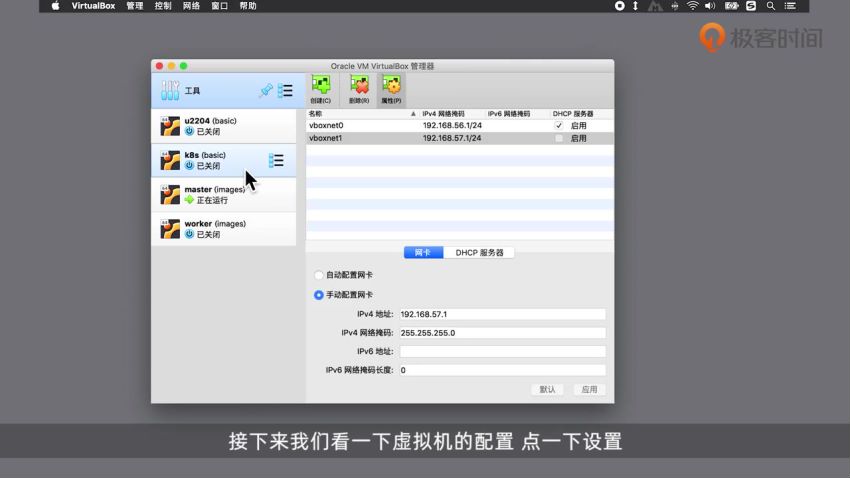The image size is (850, 478).
Task: Switch to the DHCP server tab
Action: click(x=479, y=253)
